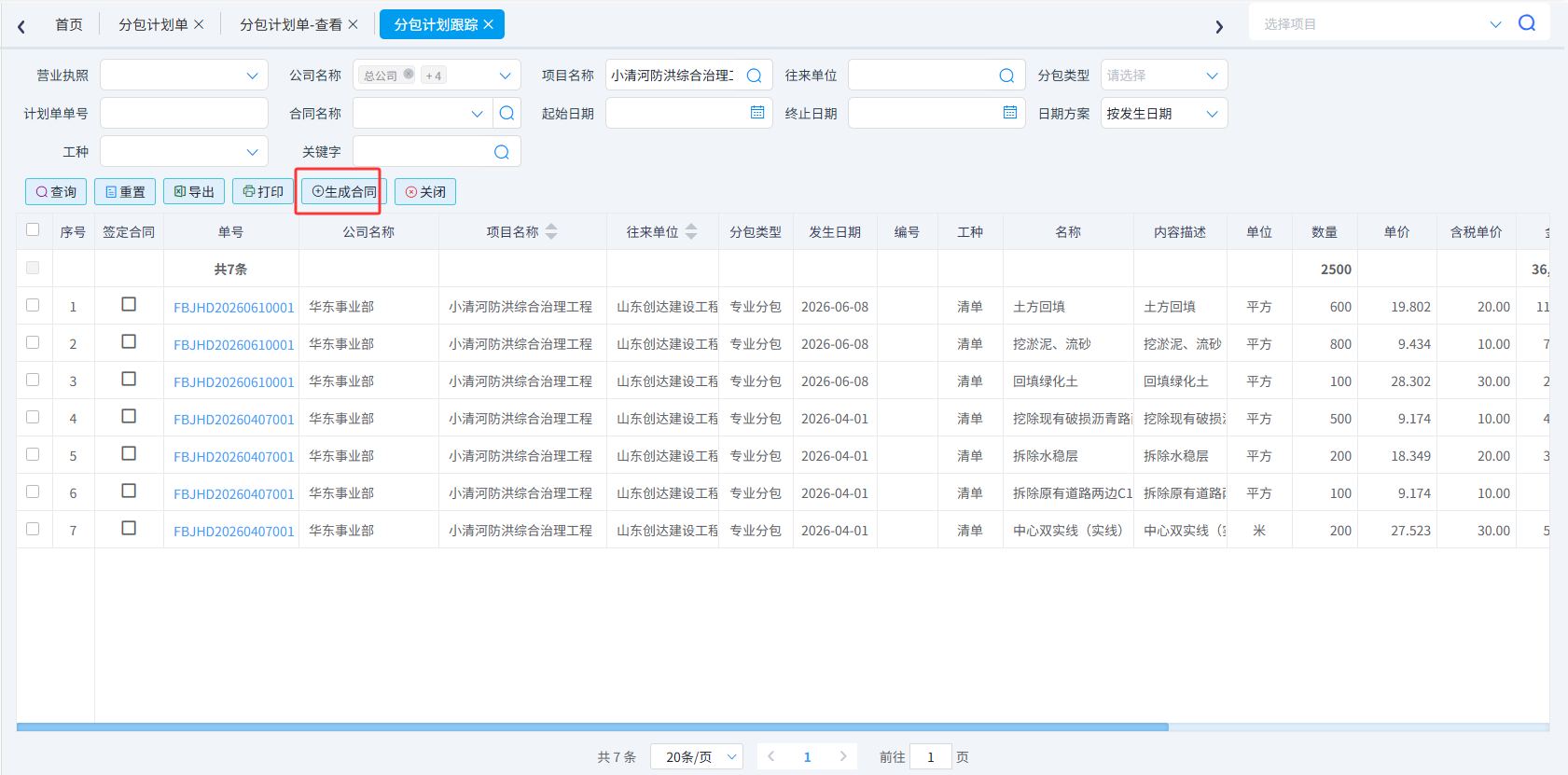Toggle the select-all header checkbox
1568x775 pixels.
point(33,229)
